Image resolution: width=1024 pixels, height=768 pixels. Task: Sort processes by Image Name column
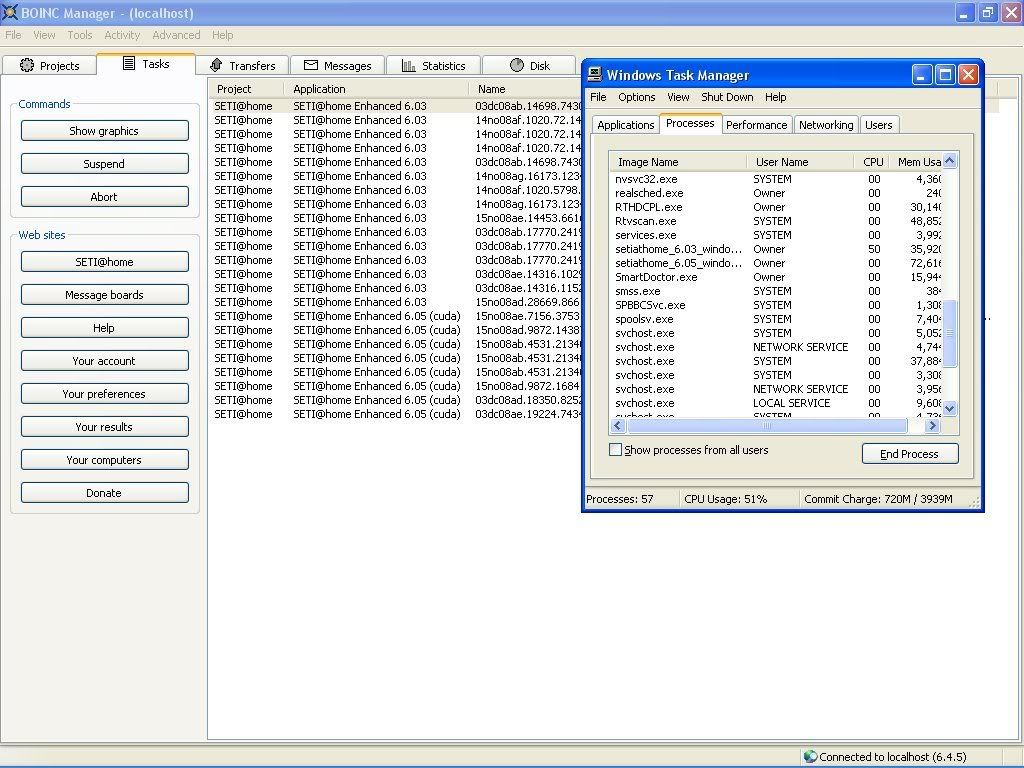click(x=678, y=162)
